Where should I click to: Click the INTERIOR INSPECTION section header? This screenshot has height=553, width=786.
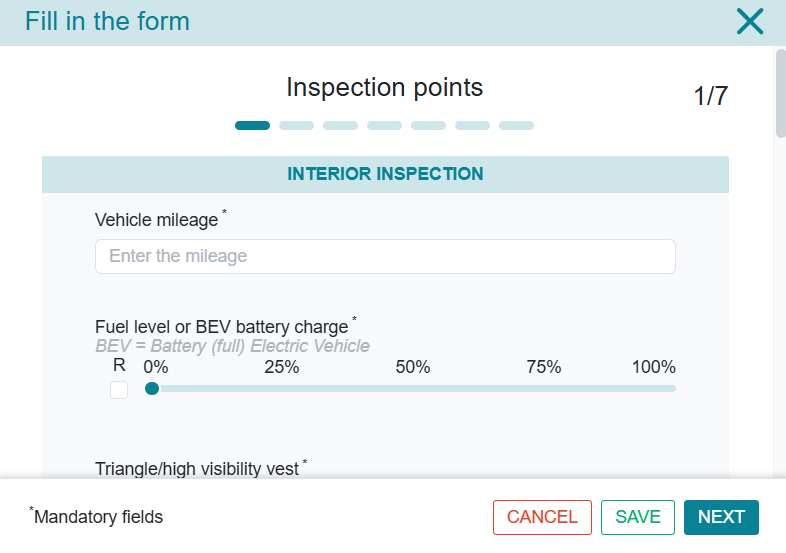pyautogui.click(x=385, y=174)
